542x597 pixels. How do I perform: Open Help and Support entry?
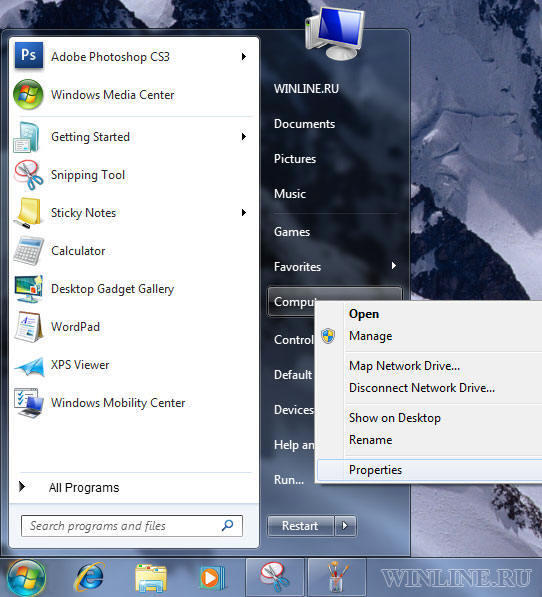point(294,445)
